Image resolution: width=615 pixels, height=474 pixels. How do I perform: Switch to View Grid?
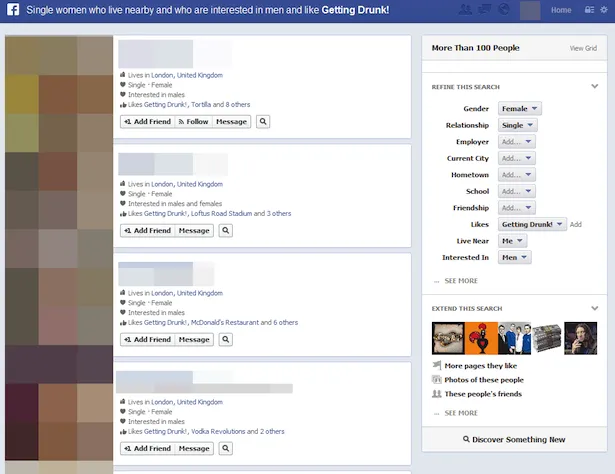[x=583, y=48]
